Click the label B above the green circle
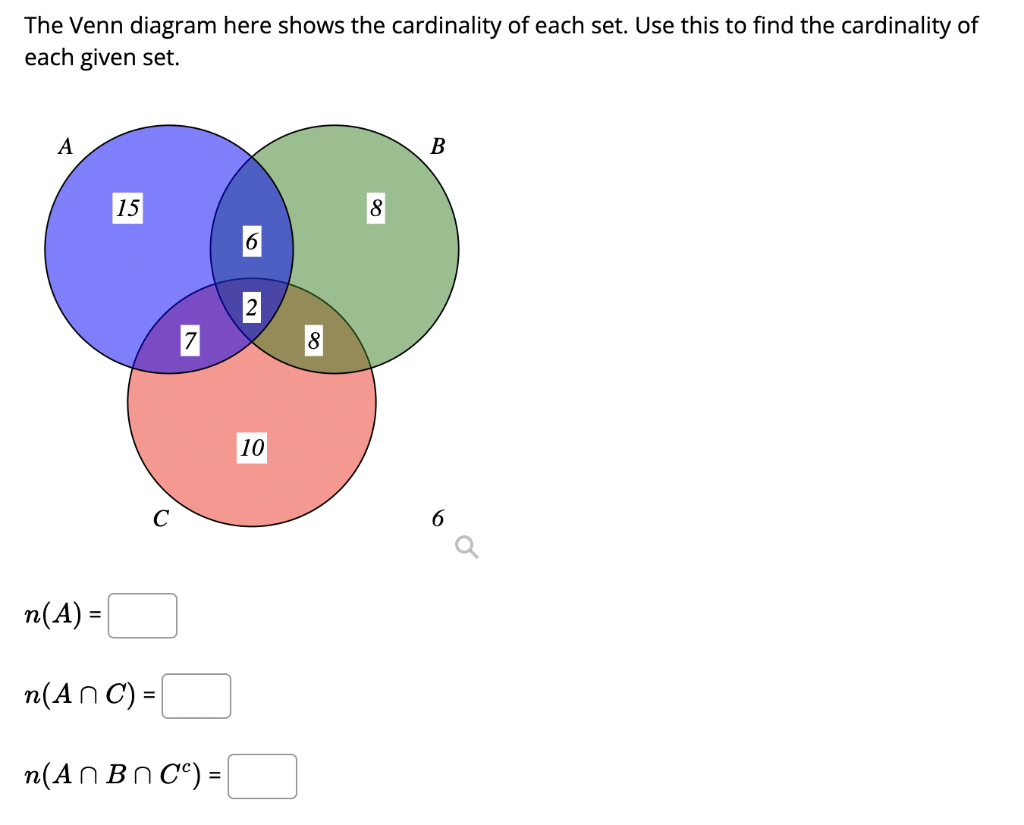This screenshot has height=825, width=1024. [x=437, y=145]
